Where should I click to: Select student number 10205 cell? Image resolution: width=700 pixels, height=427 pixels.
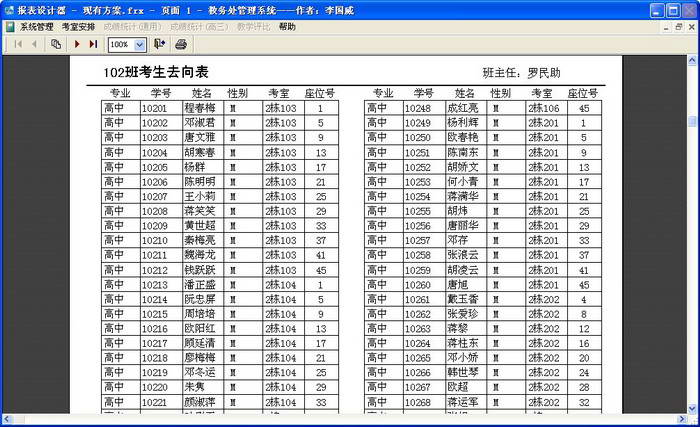(161, 167)
